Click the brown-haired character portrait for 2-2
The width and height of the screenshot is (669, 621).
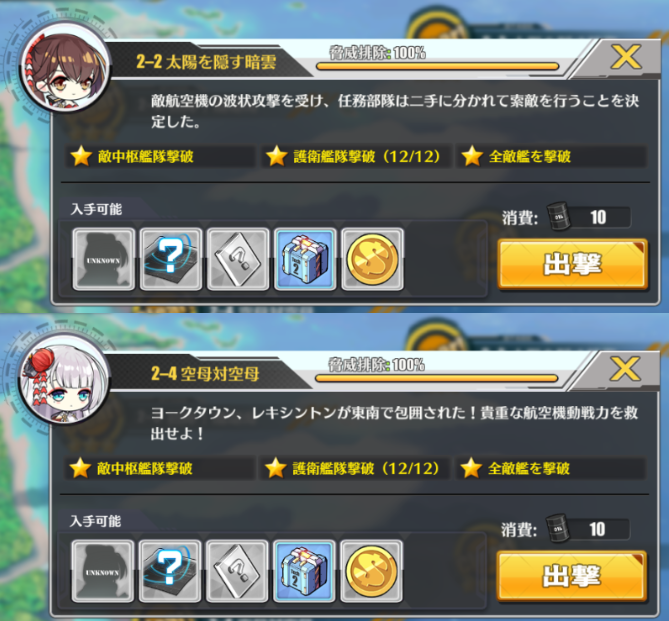[x=65, y=69]
